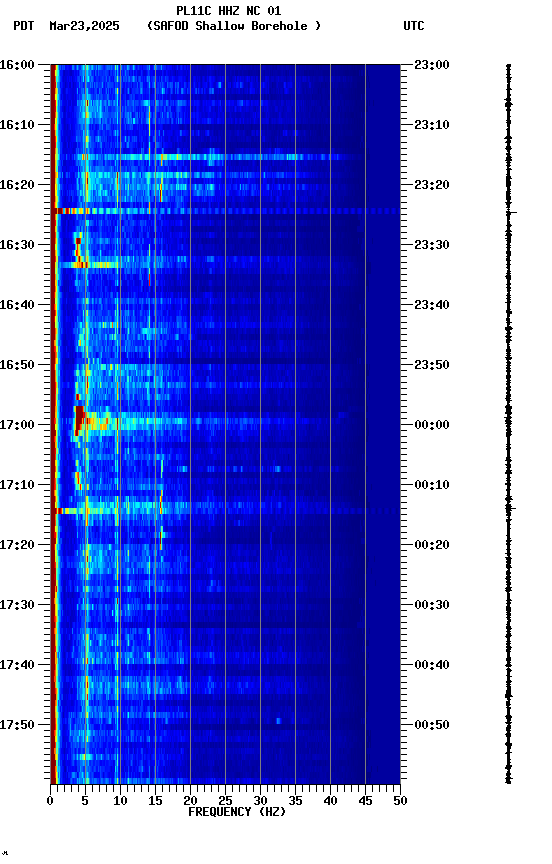Click the 23:00 UTC time label
552x864 pixels.
432,65
